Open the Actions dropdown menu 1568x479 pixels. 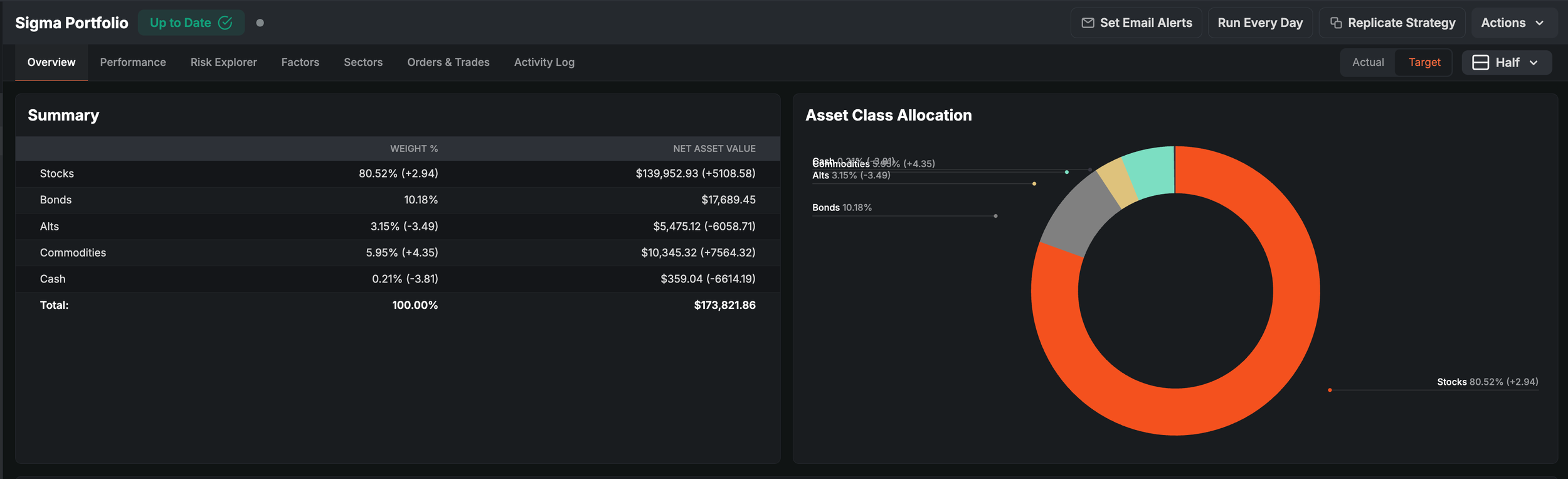coord(1512,23)
